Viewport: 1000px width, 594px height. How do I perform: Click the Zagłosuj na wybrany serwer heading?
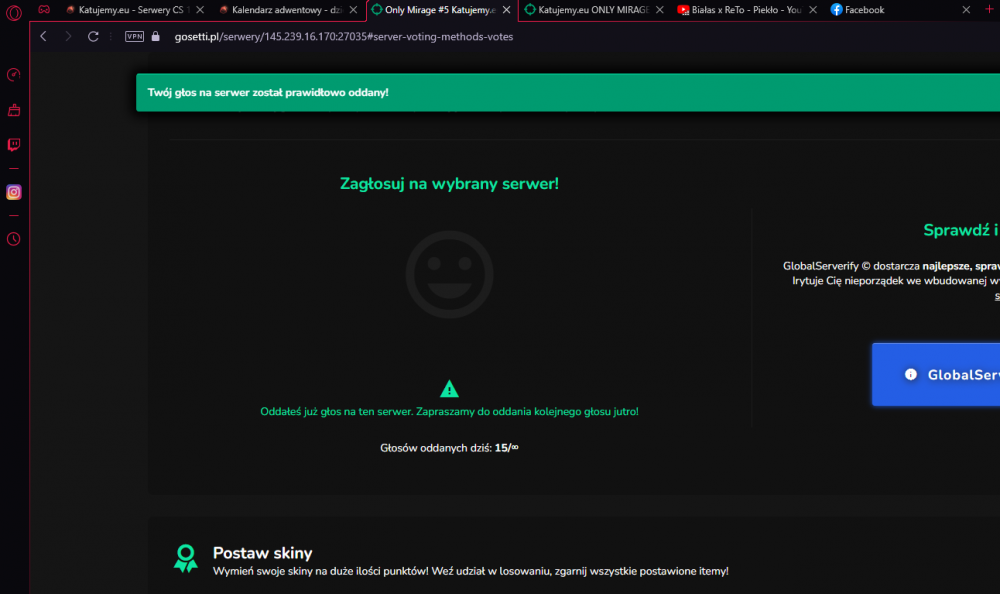pos(449,184)
